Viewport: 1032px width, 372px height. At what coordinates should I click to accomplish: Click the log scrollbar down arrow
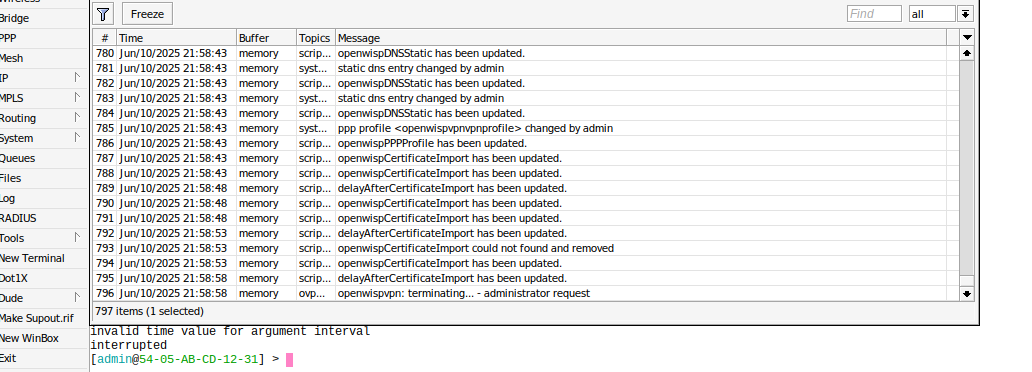967,294
